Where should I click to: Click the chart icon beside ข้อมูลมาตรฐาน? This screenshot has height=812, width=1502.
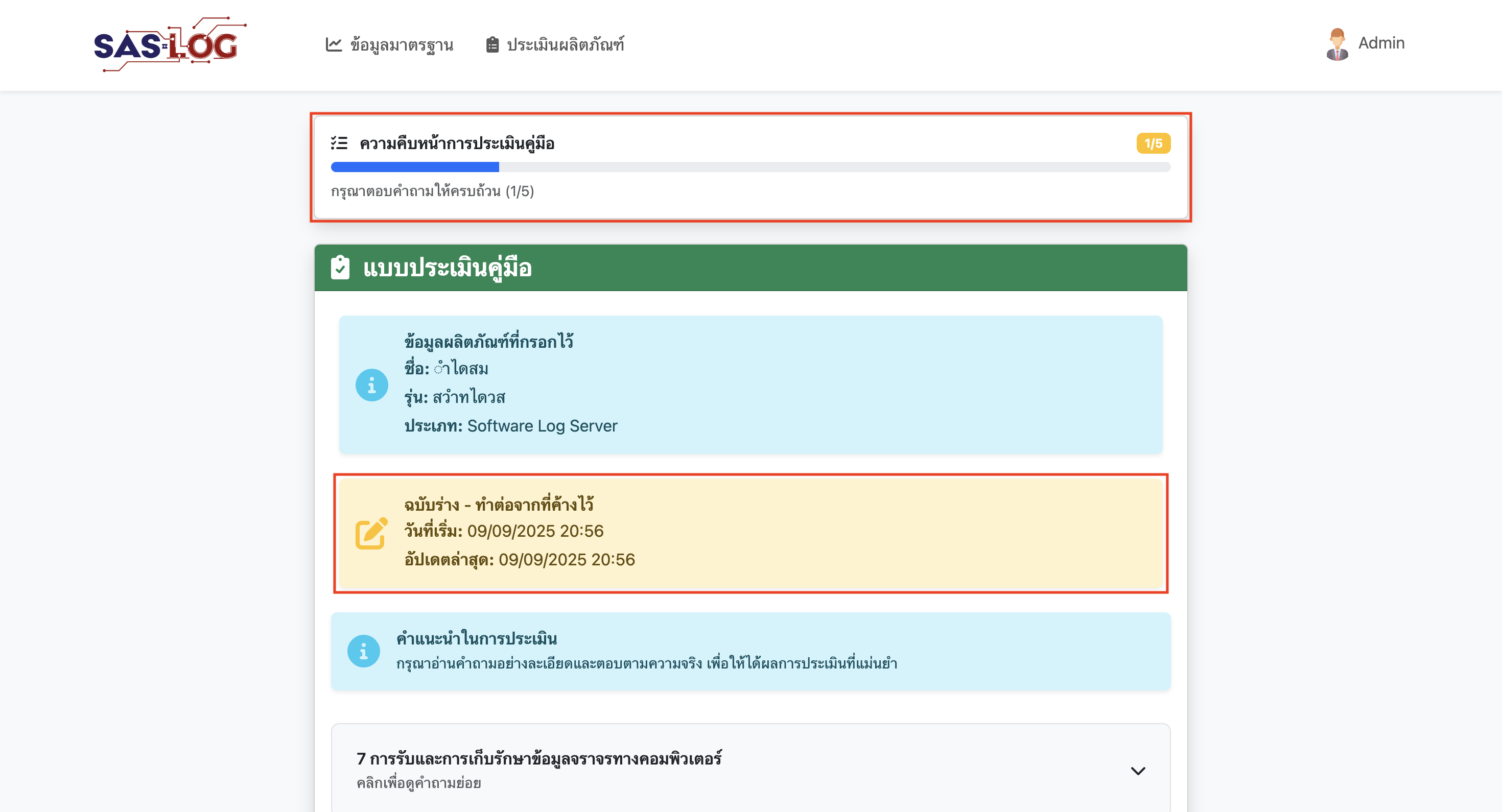334,45
